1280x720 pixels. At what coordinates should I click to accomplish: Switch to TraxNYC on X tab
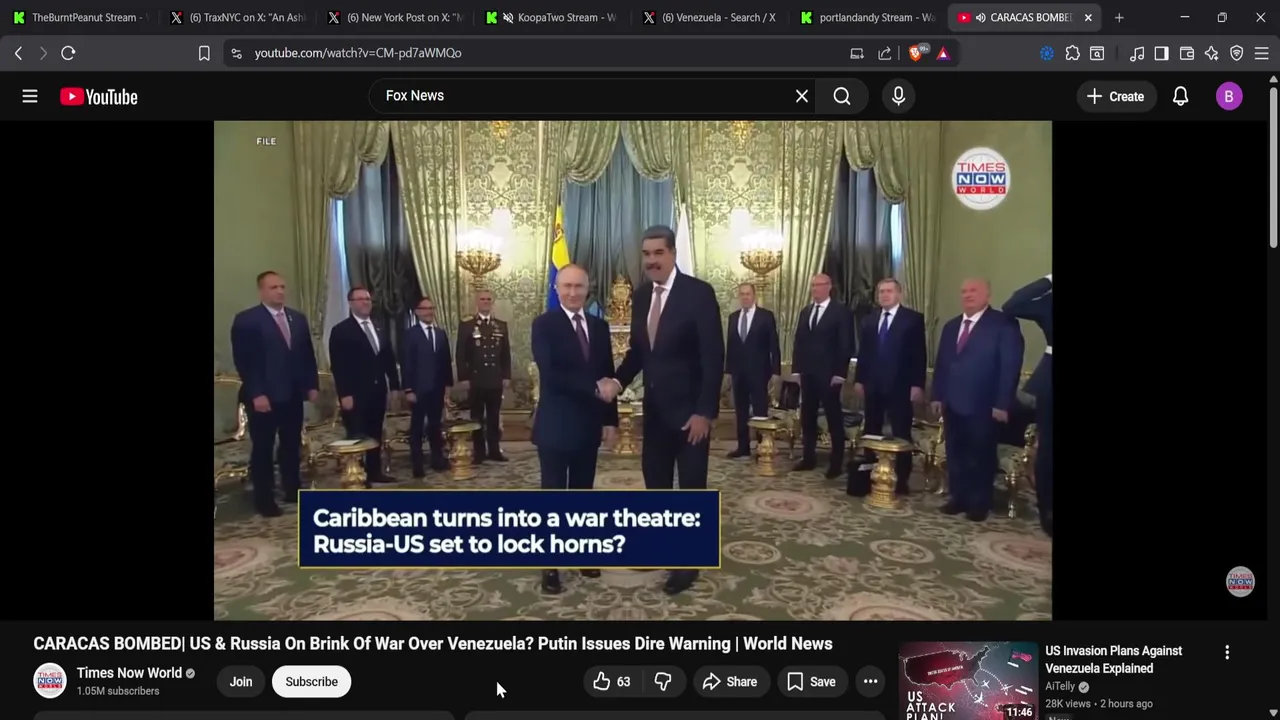[x=238, y=17]
